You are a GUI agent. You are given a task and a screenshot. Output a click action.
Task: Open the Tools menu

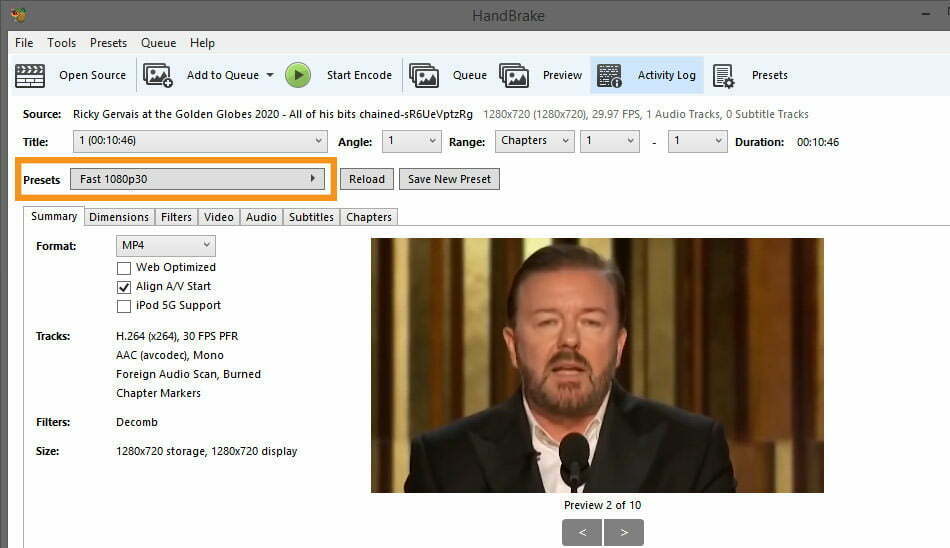[x=62, y=43]
